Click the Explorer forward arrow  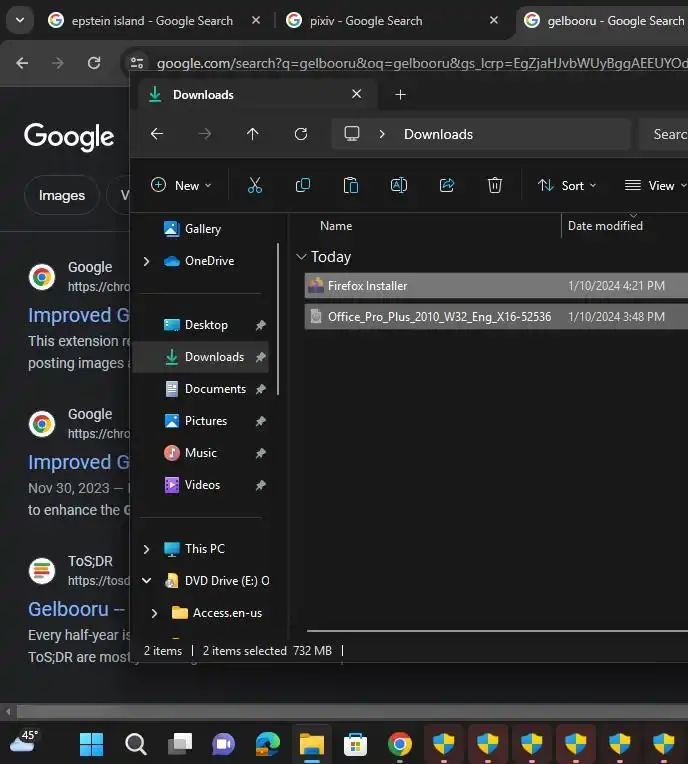205,134
